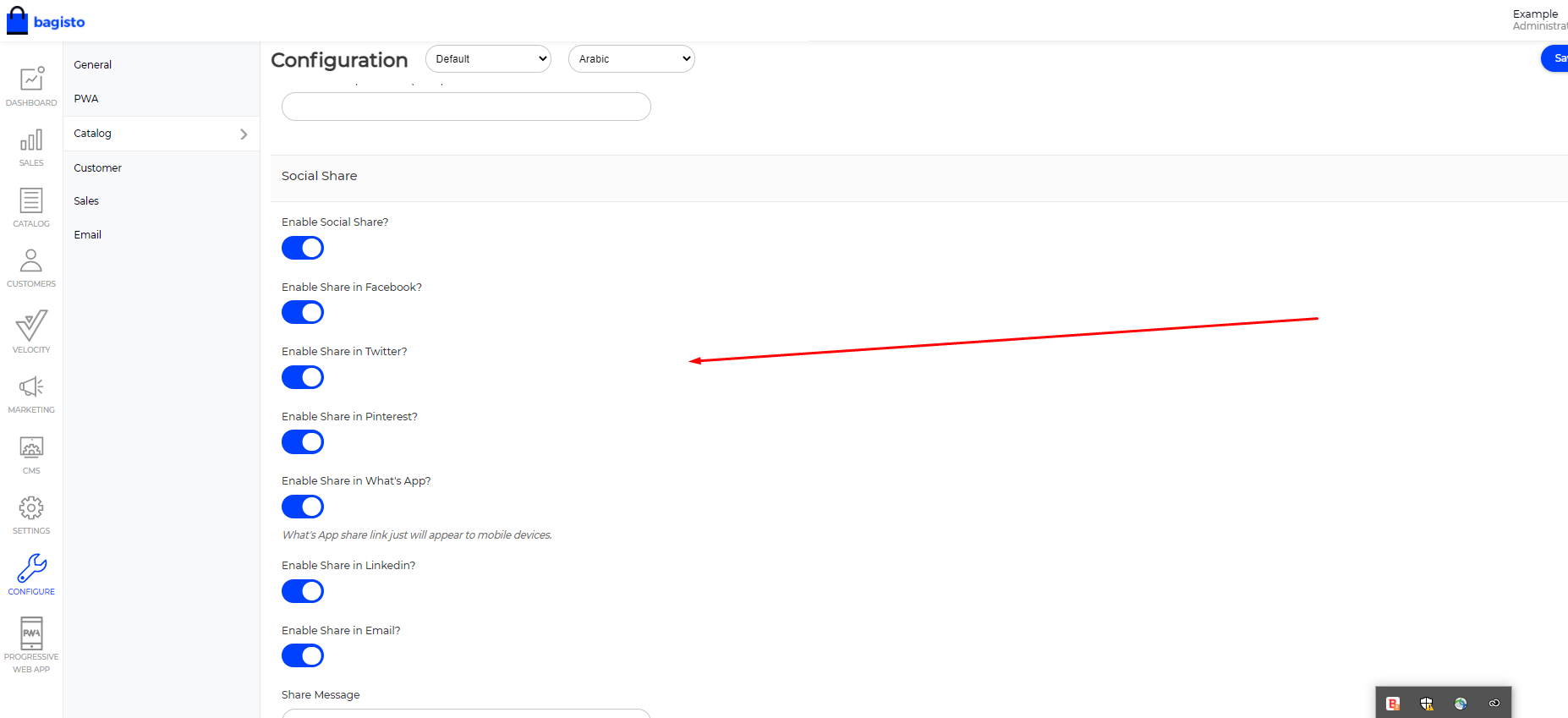Toggle Enable Share in Email switch
Image resolution: width=1568 pixels, height=718 pixels.
[x=303, y=655]
